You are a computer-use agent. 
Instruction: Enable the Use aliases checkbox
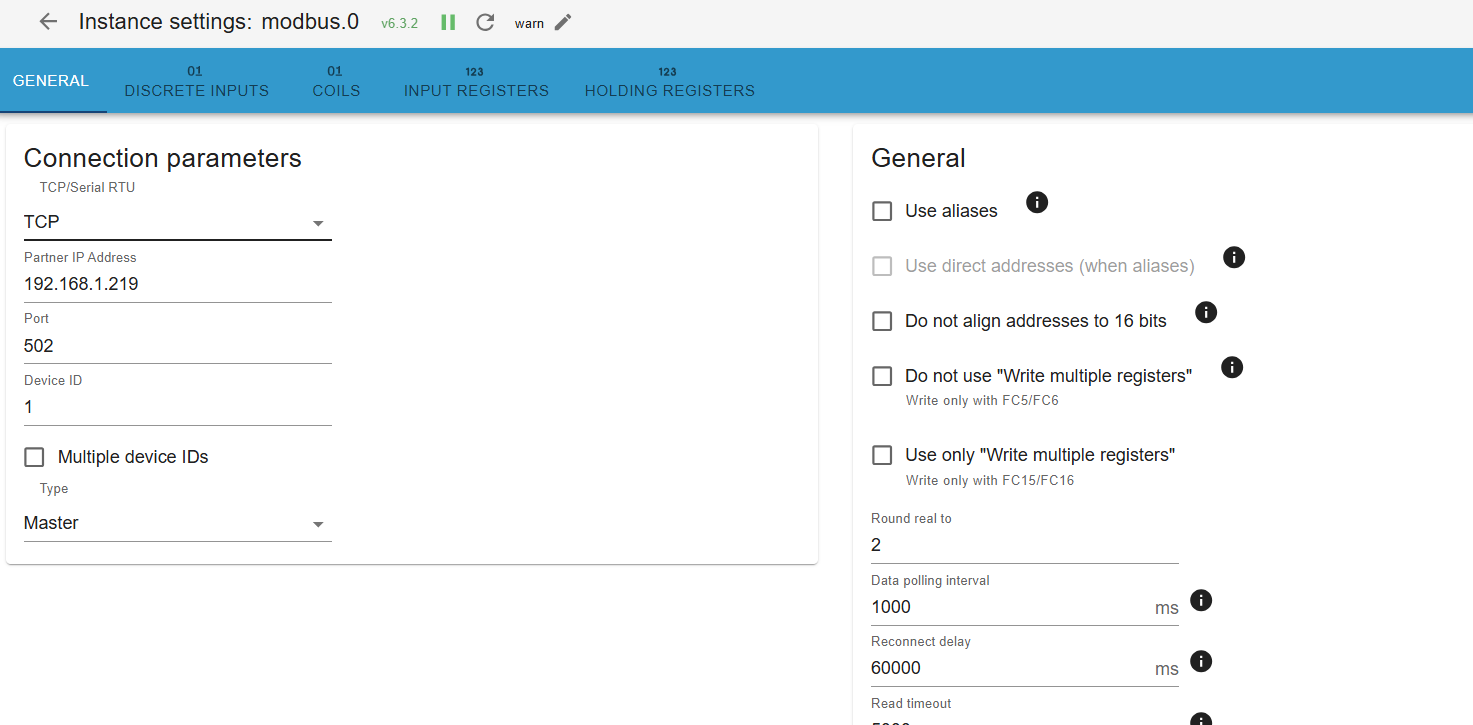point(882,211)
